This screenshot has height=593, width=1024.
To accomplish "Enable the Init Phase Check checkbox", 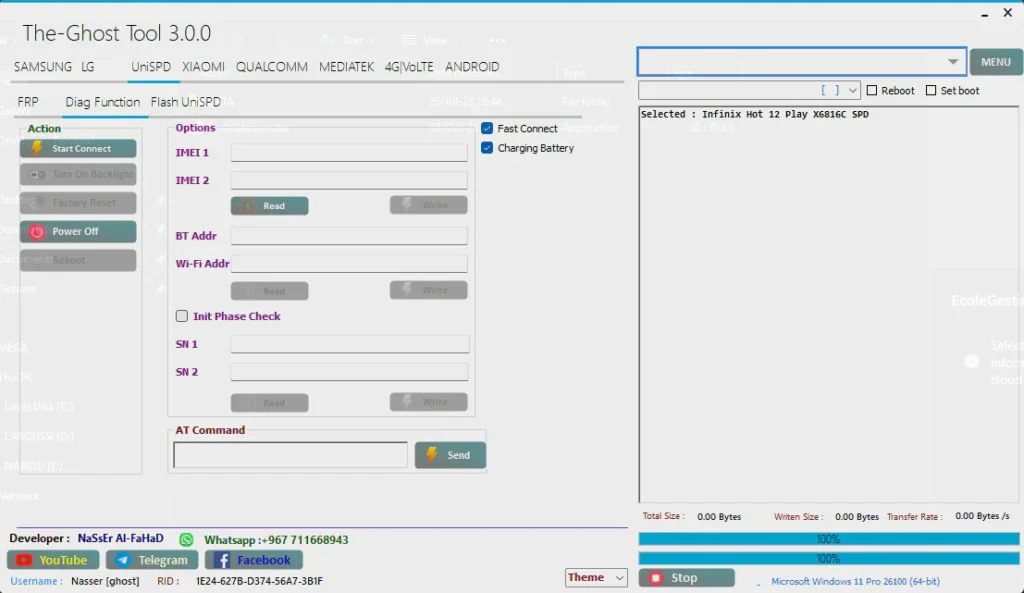I will [182, 316].
